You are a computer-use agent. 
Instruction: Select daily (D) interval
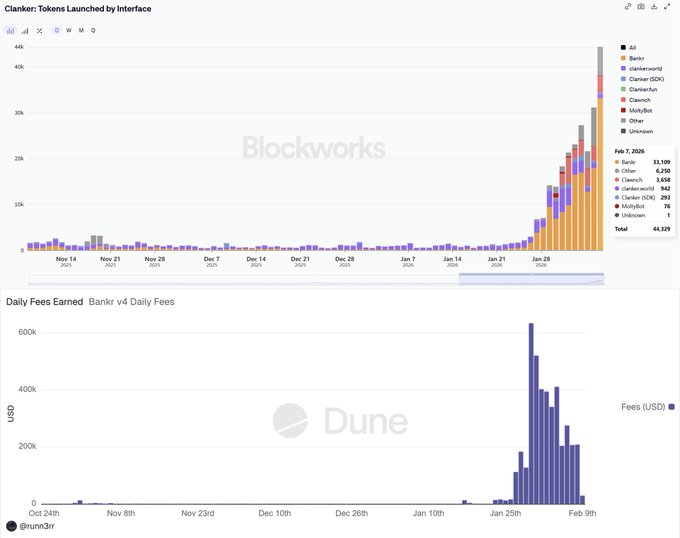(x=56, y=30)
